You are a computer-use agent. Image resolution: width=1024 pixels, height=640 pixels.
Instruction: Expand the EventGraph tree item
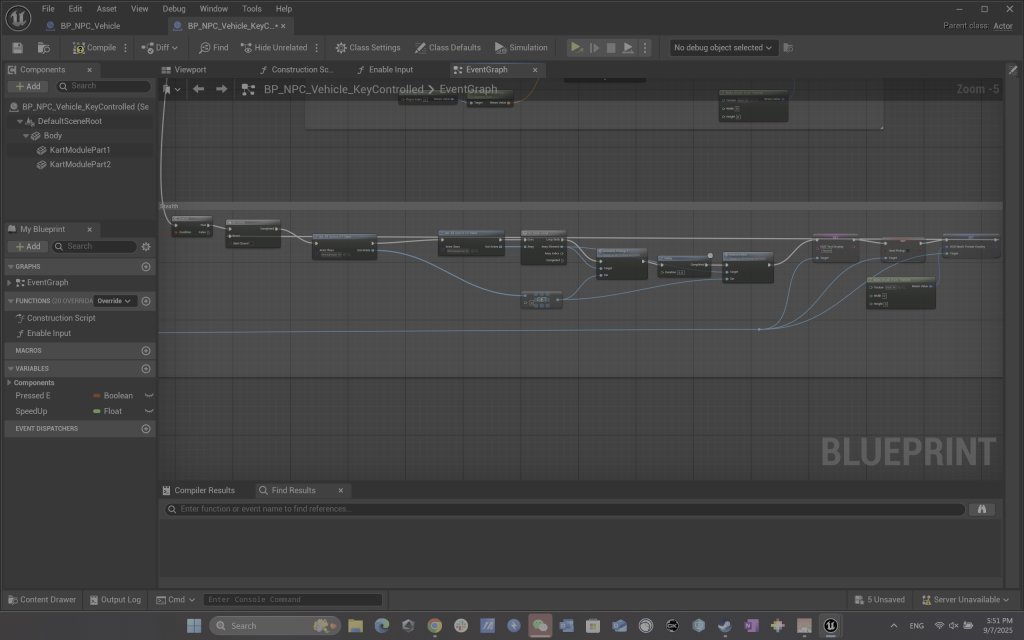[x=10, y=283]
